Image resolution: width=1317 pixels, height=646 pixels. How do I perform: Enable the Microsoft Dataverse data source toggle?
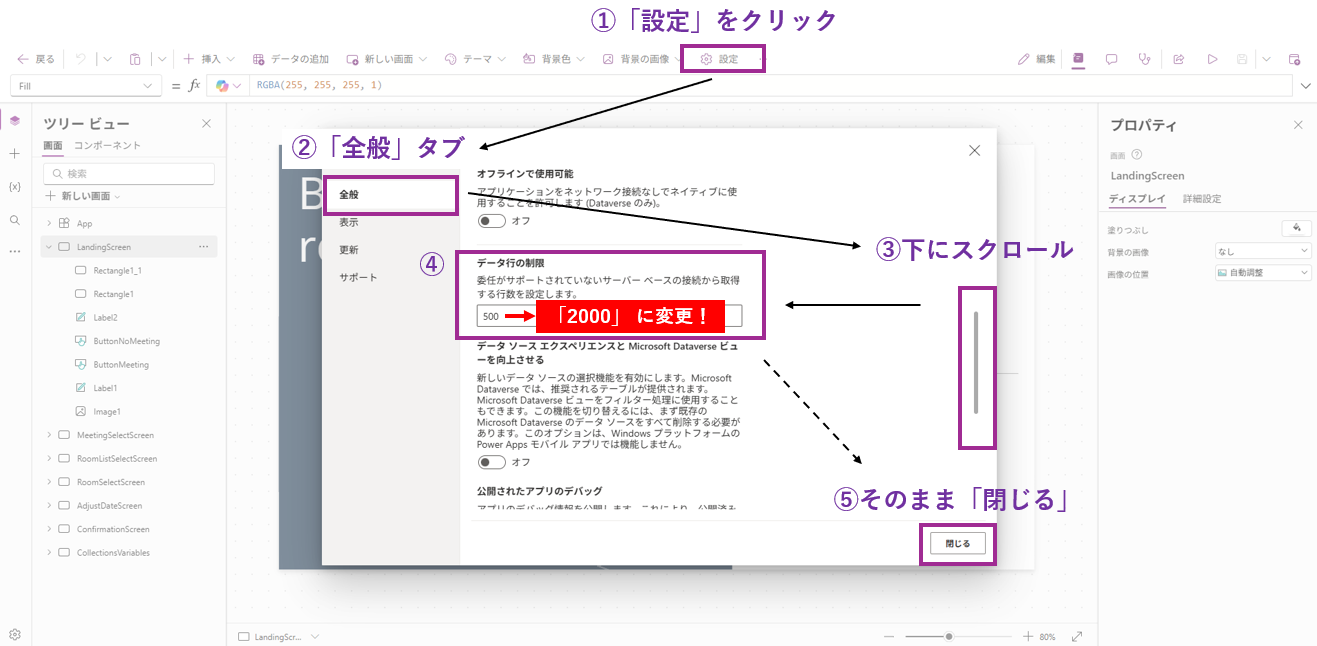[491, 462]
